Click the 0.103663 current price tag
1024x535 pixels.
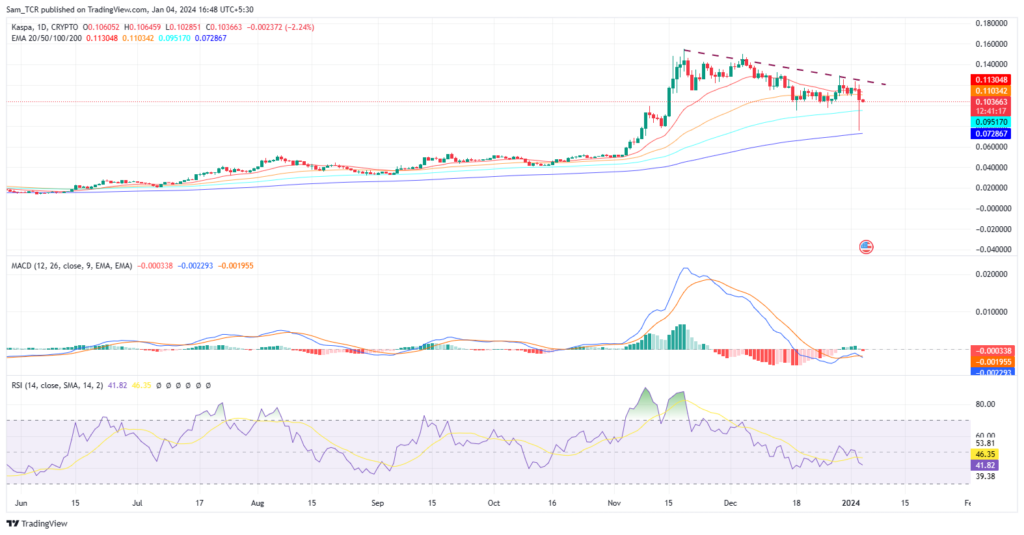[991, 102]
